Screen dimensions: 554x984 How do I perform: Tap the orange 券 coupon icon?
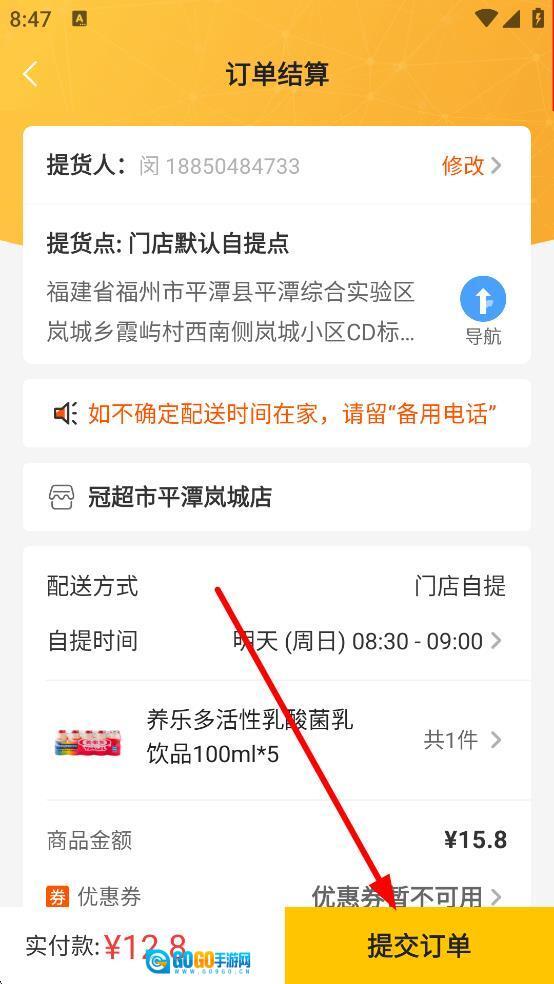(57, 897)
